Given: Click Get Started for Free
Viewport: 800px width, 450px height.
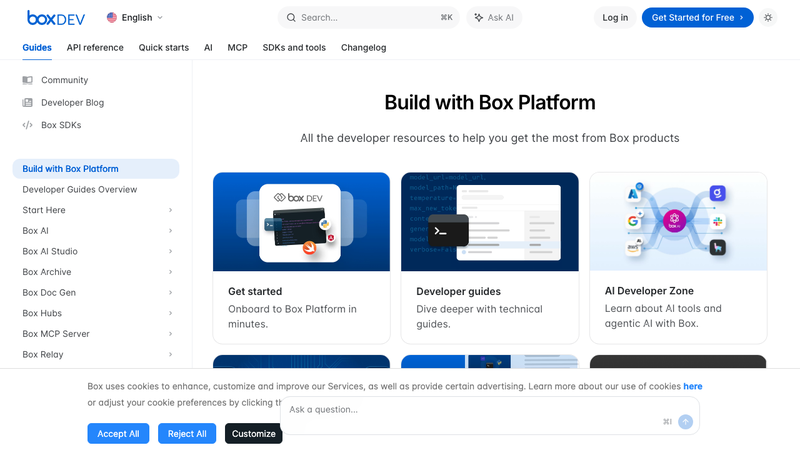Looking at the screenshot, I should pos(697,17).
